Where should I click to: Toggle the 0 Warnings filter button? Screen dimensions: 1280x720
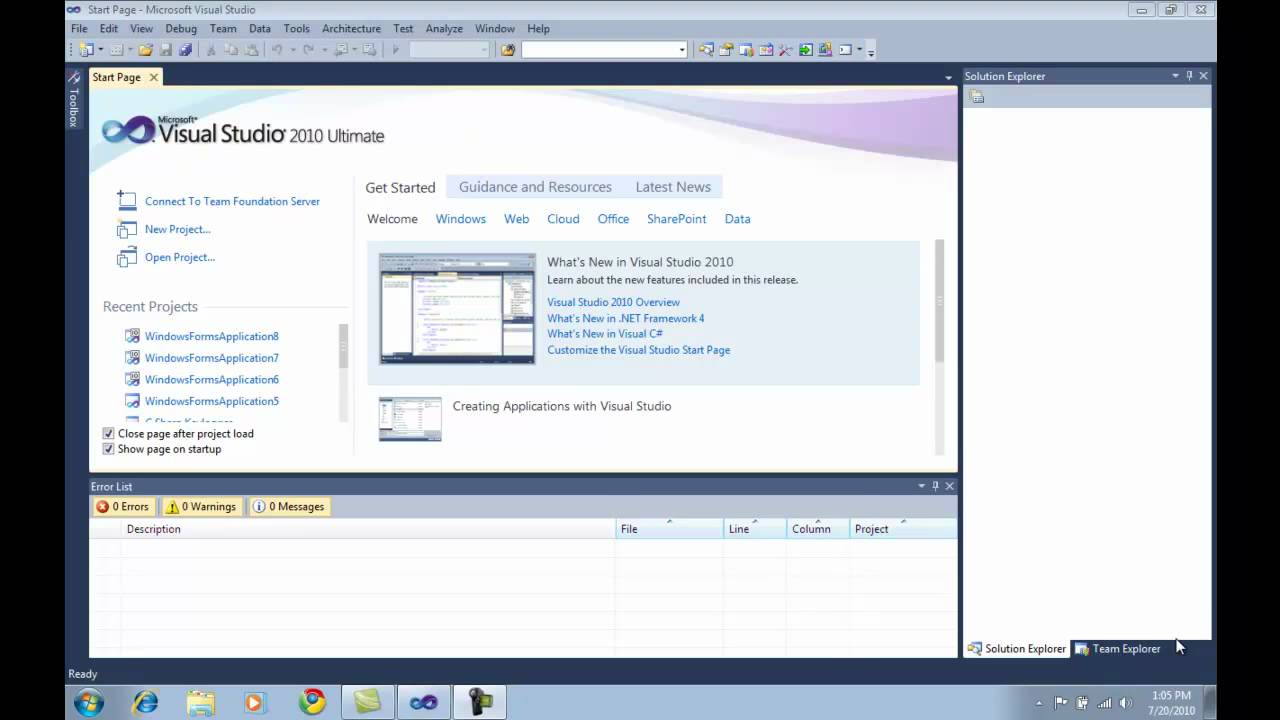tap(201, 507)
